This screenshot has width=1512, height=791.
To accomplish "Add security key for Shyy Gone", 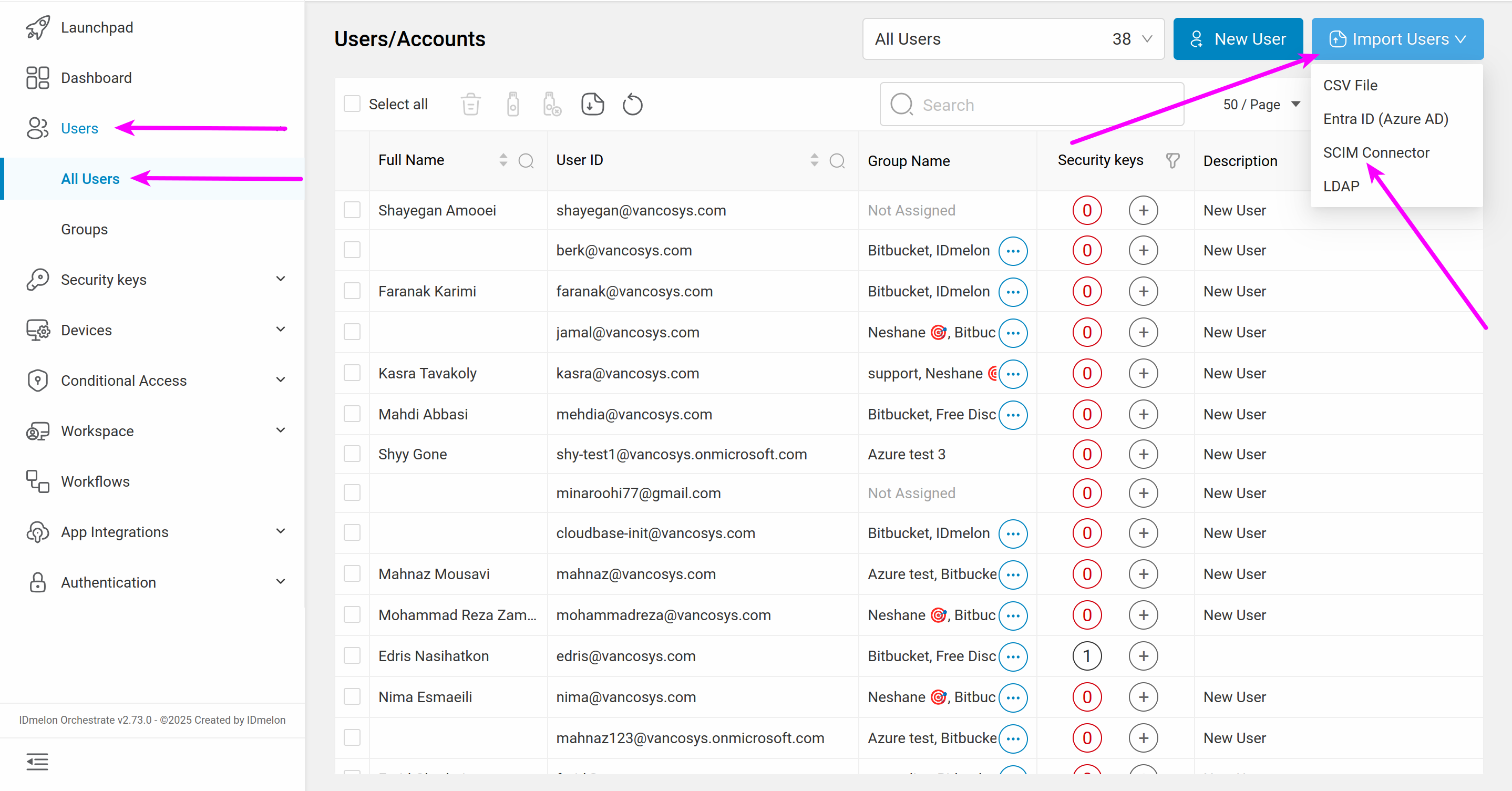I will (1144, 454).
